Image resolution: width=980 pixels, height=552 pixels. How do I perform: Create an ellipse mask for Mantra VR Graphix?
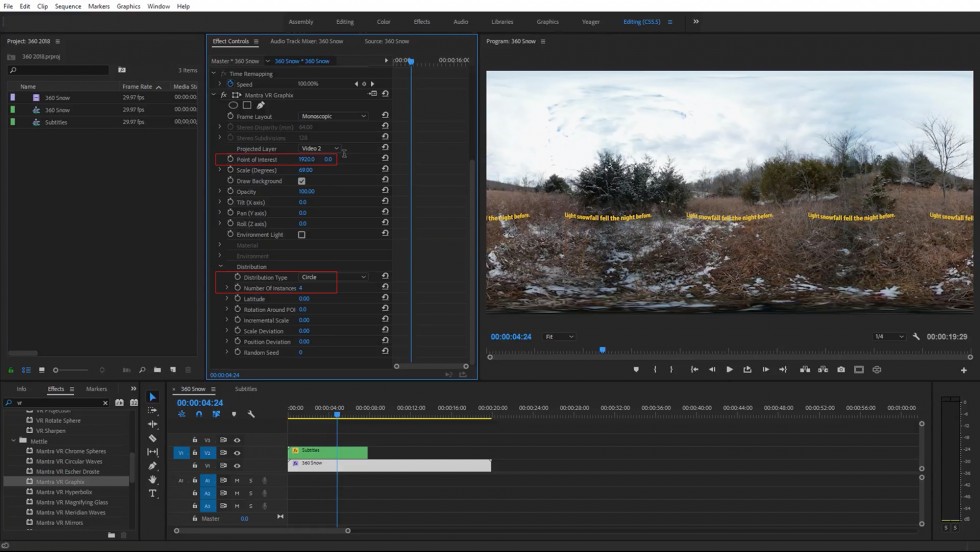click(234, 105)
